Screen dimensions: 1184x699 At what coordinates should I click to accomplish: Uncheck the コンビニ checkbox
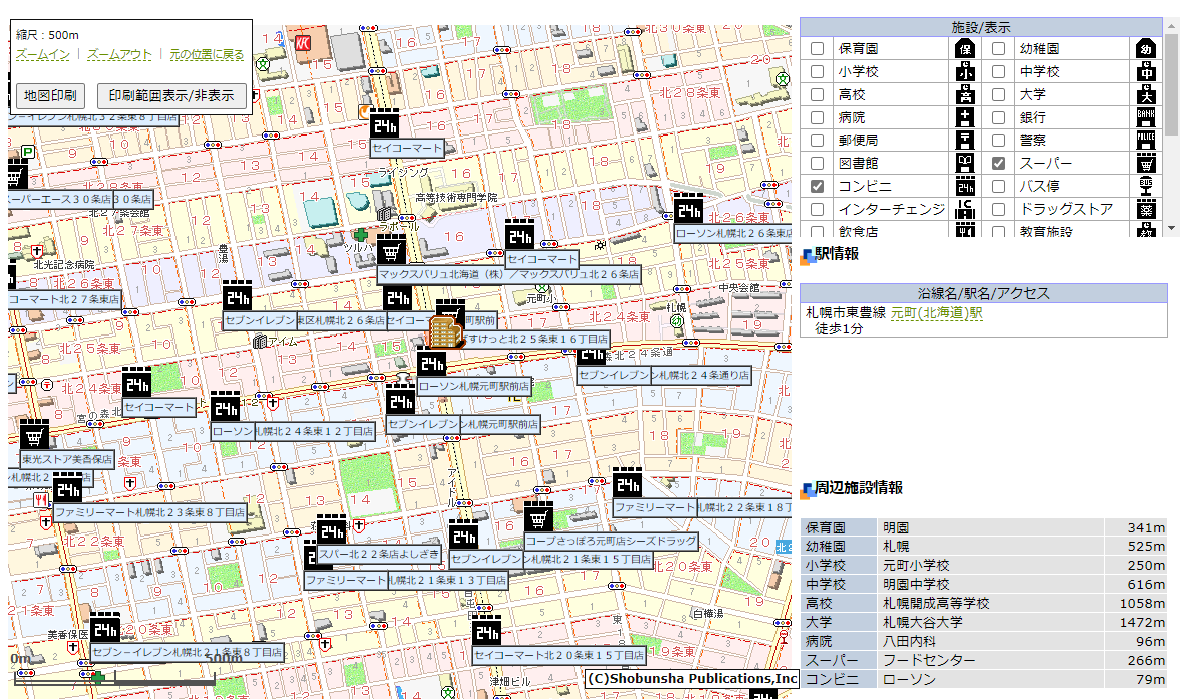point(818,187)
